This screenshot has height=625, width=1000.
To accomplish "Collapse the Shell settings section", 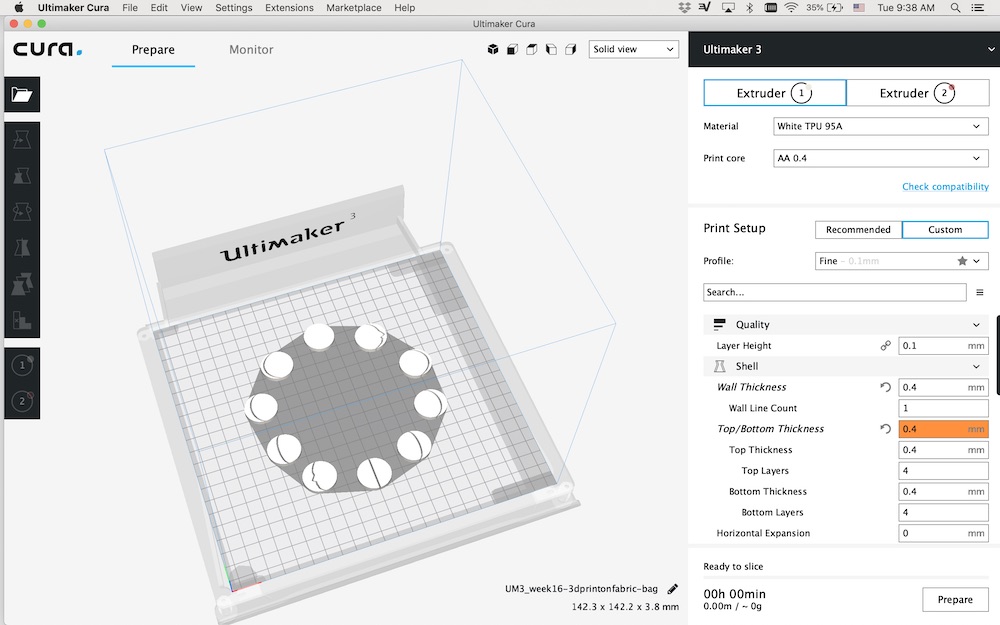I will point(845,366).
